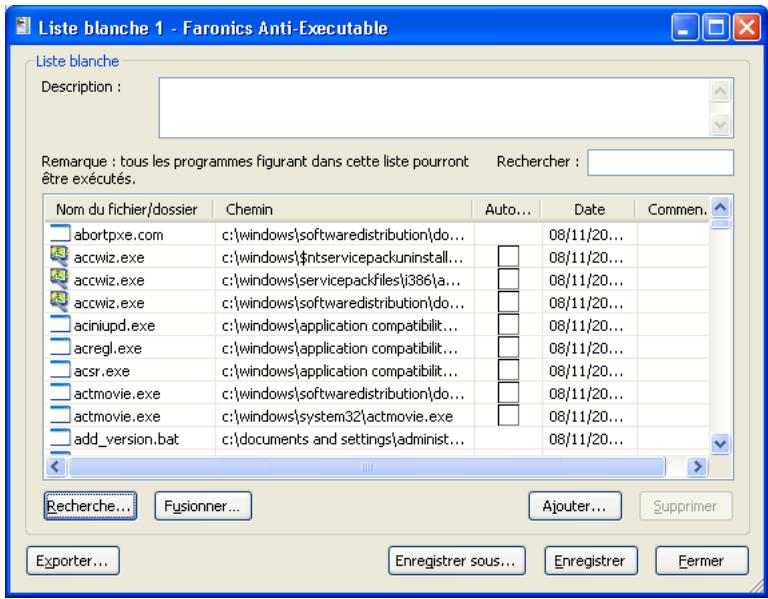Select the acregl.exe file name
768x599 pixels.
click(108, 348)
